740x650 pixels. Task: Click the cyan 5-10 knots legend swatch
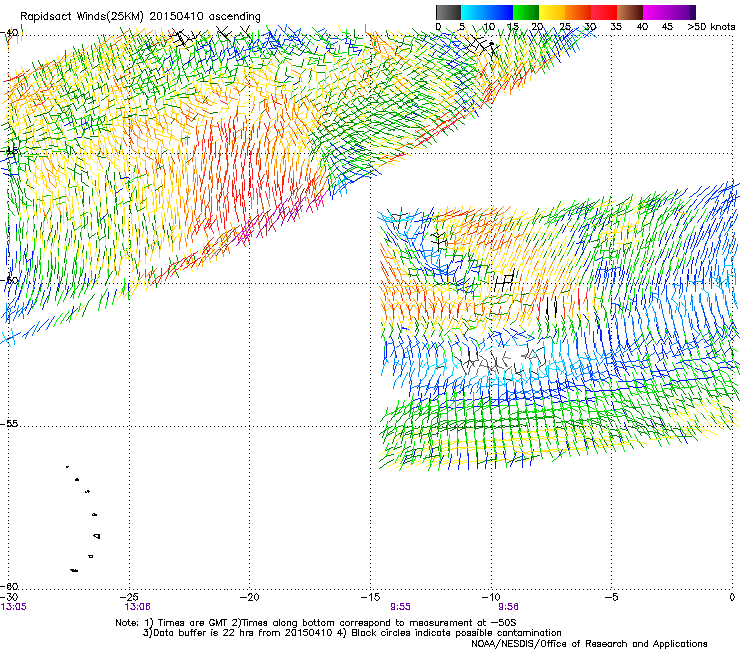click(x=473, y=12)
